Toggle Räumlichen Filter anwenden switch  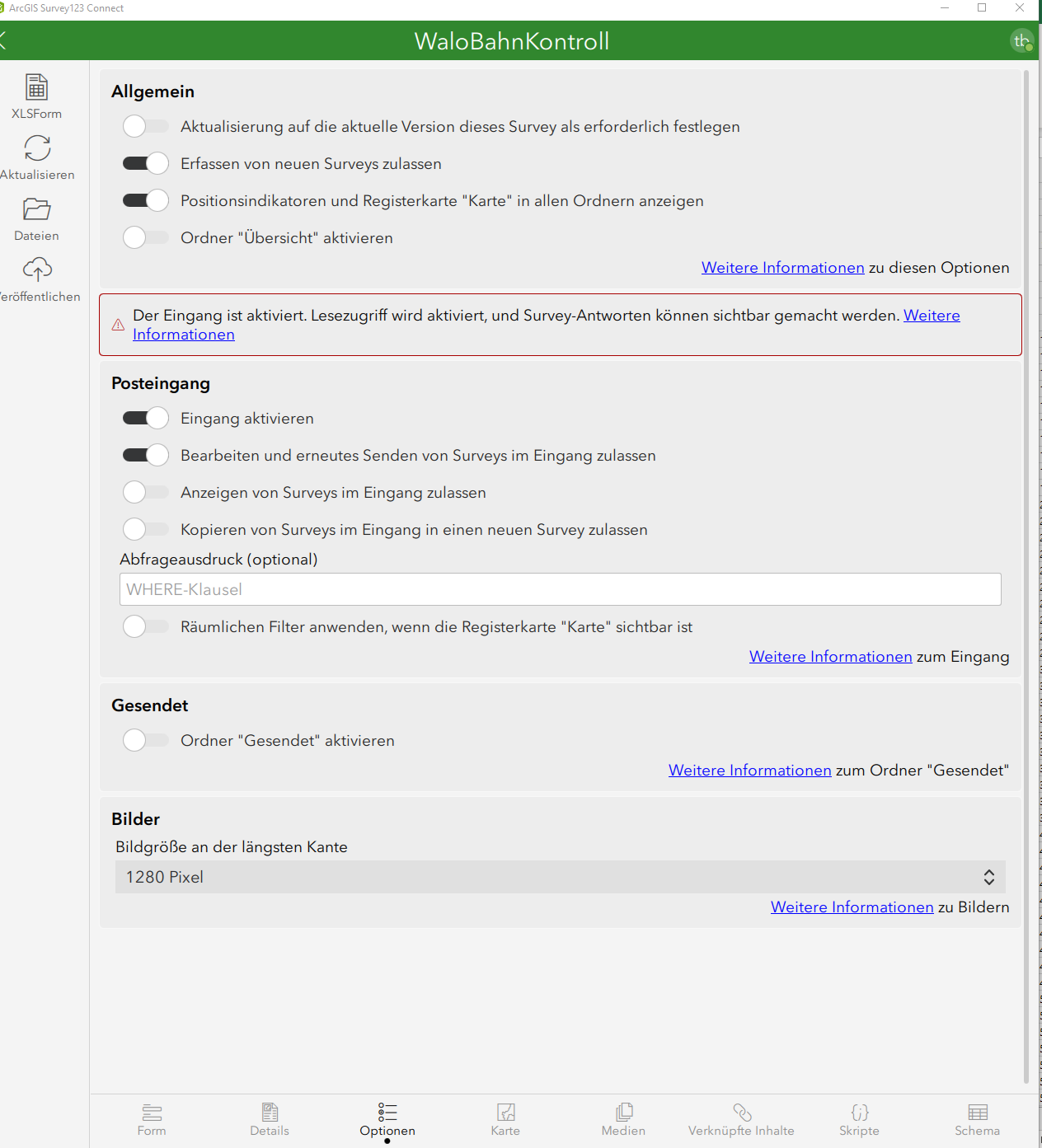(x=146, y=626)
